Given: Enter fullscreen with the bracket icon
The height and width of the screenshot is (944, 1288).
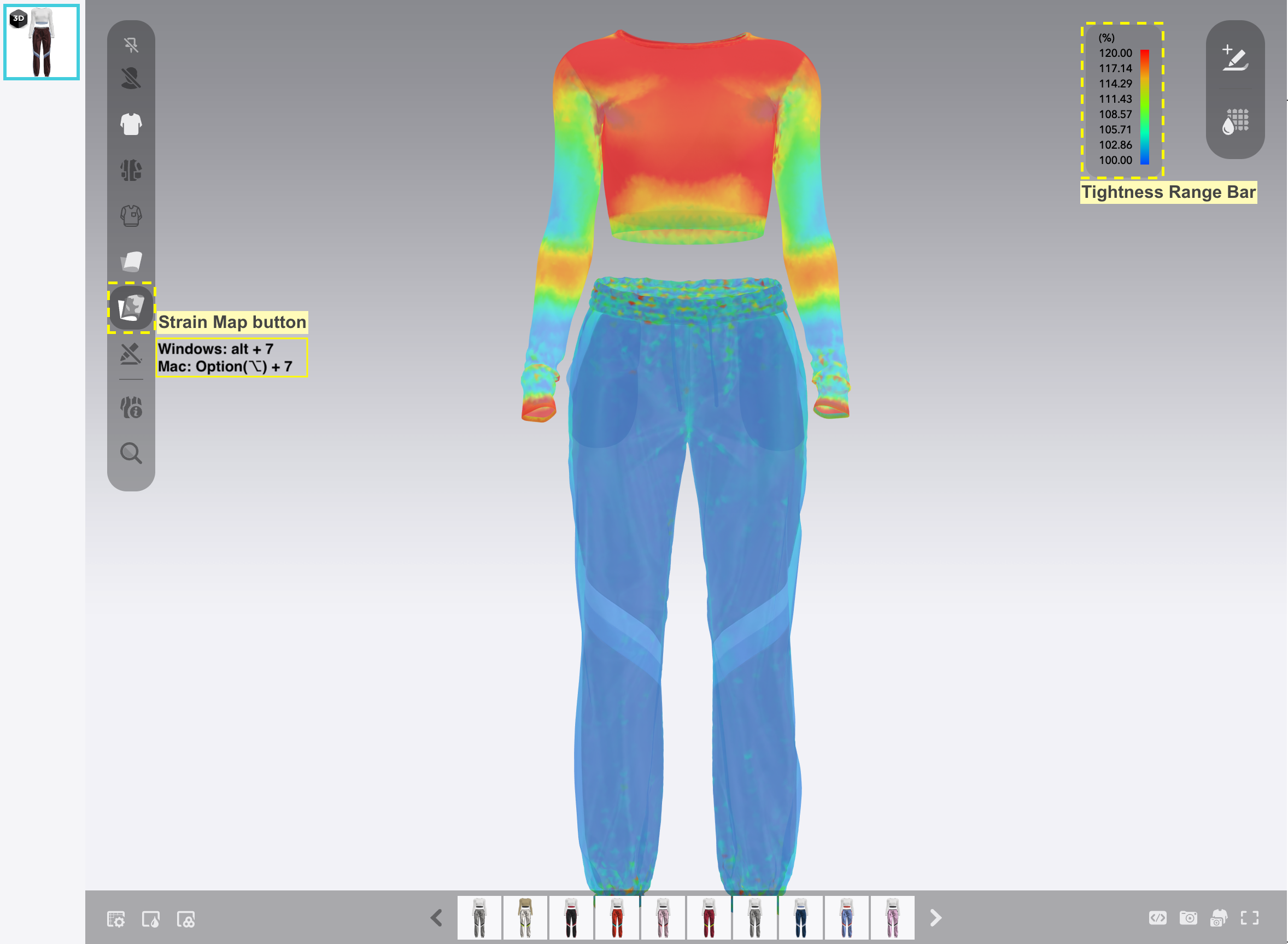Looking at the screenshot, I should click(x=1250, y=918).
